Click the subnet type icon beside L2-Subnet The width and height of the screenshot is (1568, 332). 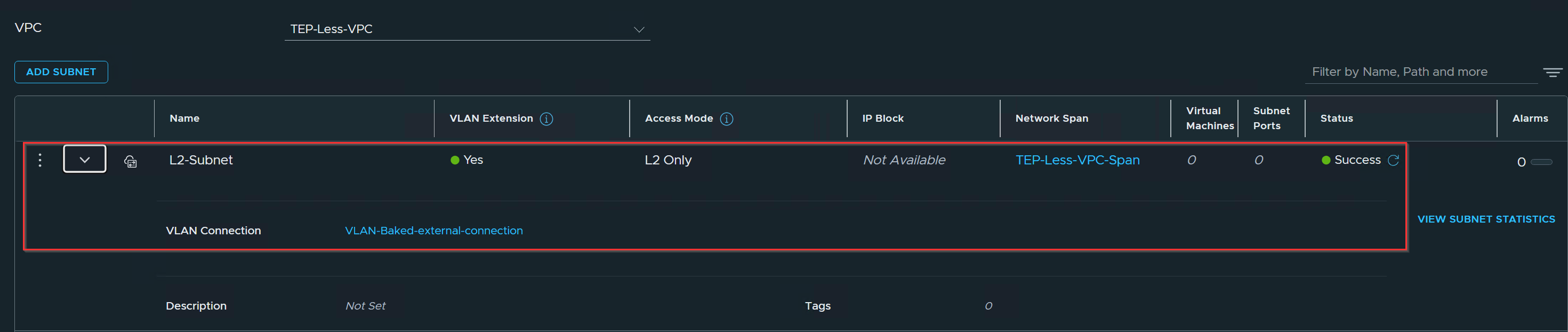pyautogui.click(x=130, y=161)
